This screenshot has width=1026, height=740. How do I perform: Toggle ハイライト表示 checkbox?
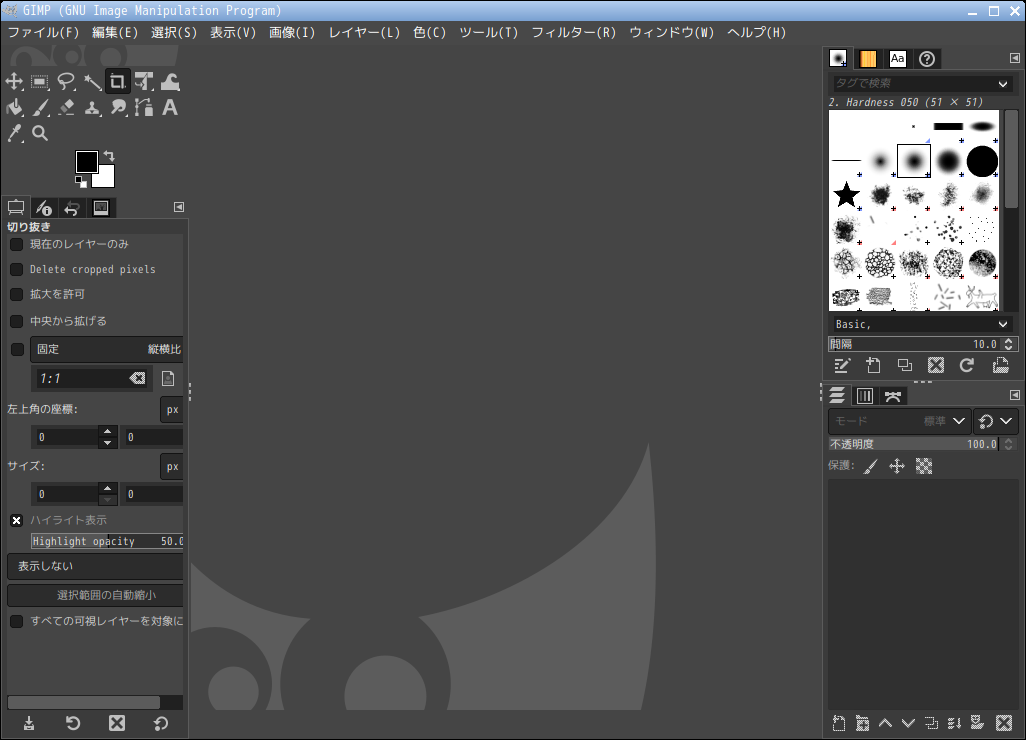[16, 521]
